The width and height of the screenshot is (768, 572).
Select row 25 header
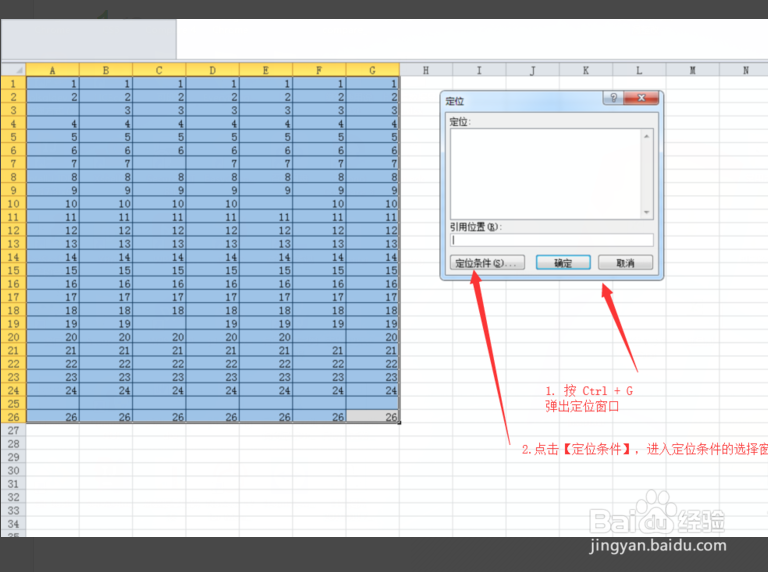tap(13, 404)
